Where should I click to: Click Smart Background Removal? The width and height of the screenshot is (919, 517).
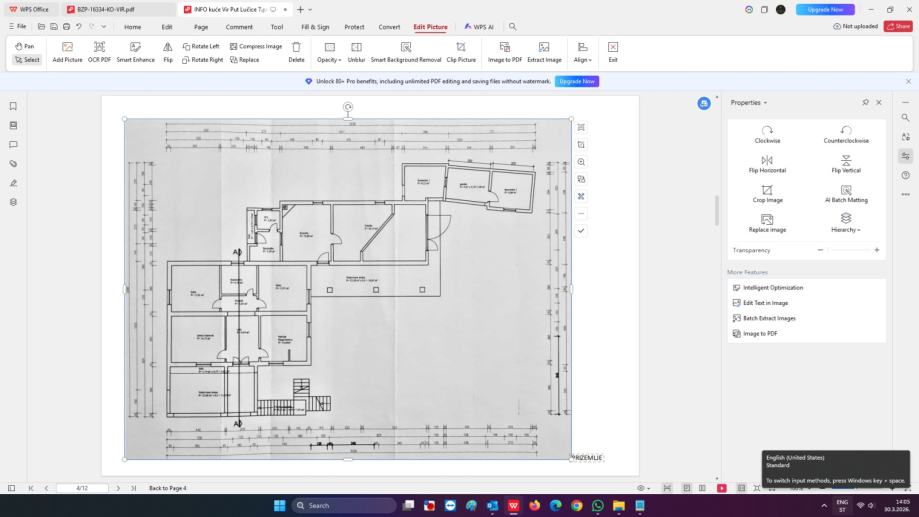pyautogui.click(x=405, y=52)
